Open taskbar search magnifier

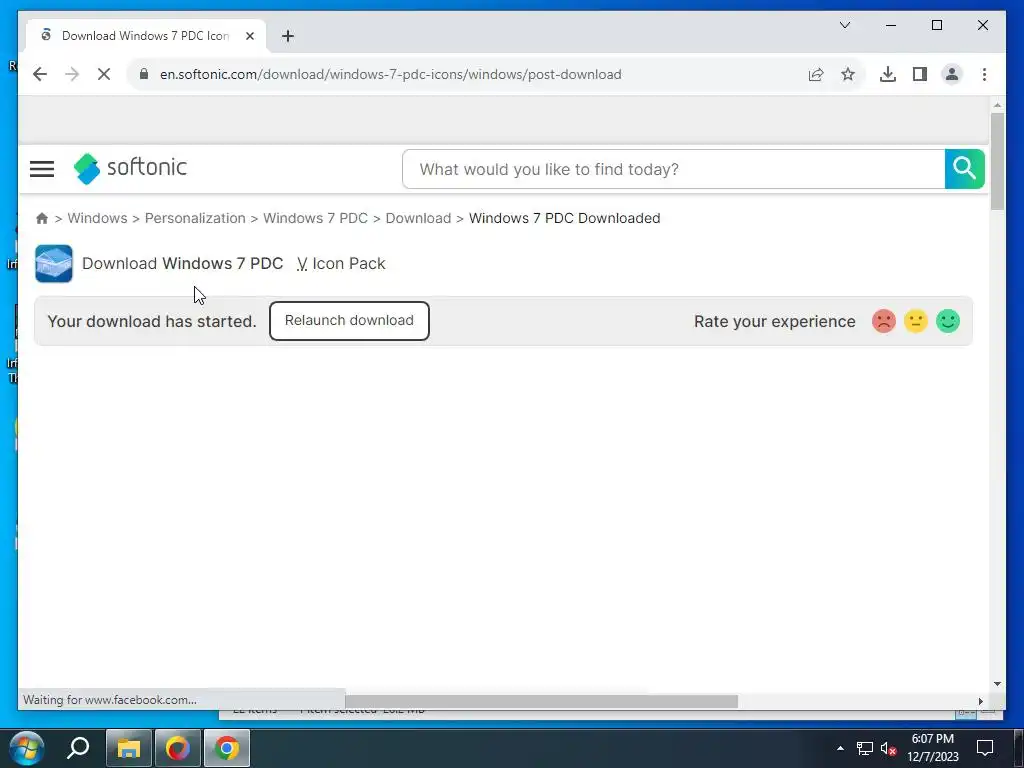(78, 748)
